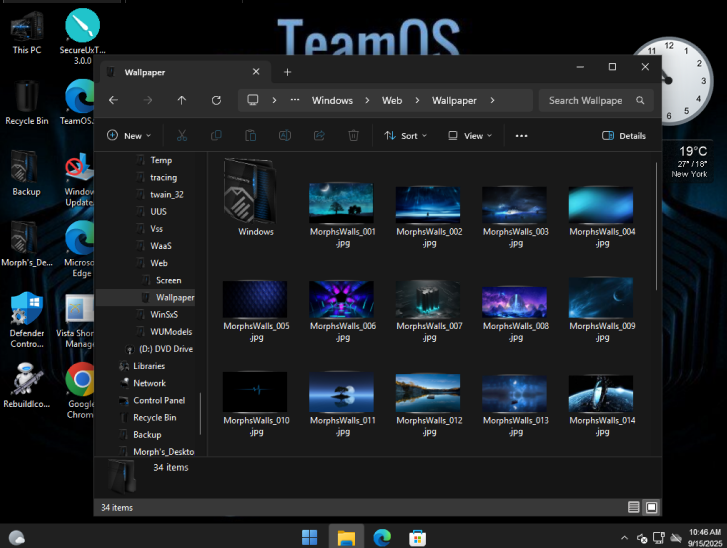Open the Sort dropdown menu

pos(405,136)
